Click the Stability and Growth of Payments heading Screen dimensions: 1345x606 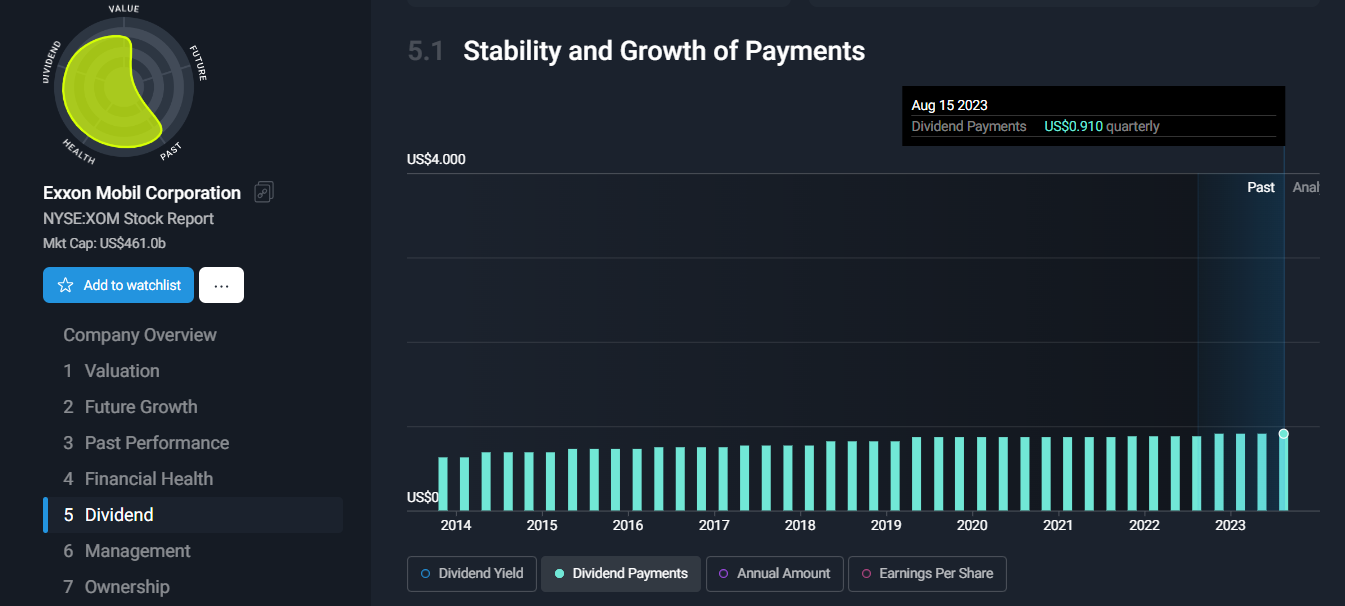[x=664, y=51]
